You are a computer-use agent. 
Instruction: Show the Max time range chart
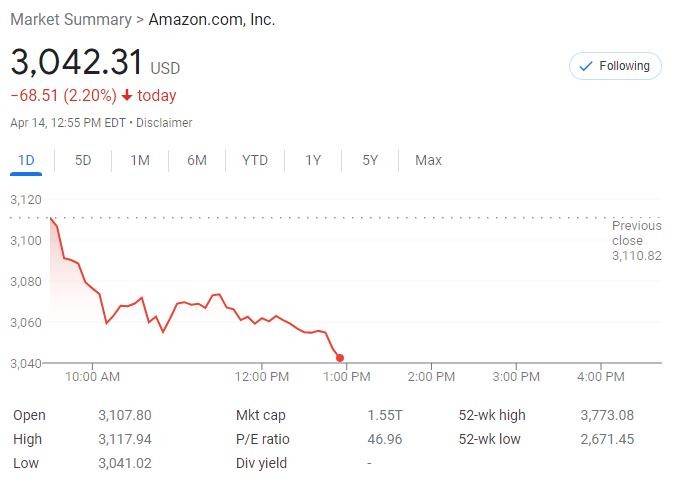[428, 160]
